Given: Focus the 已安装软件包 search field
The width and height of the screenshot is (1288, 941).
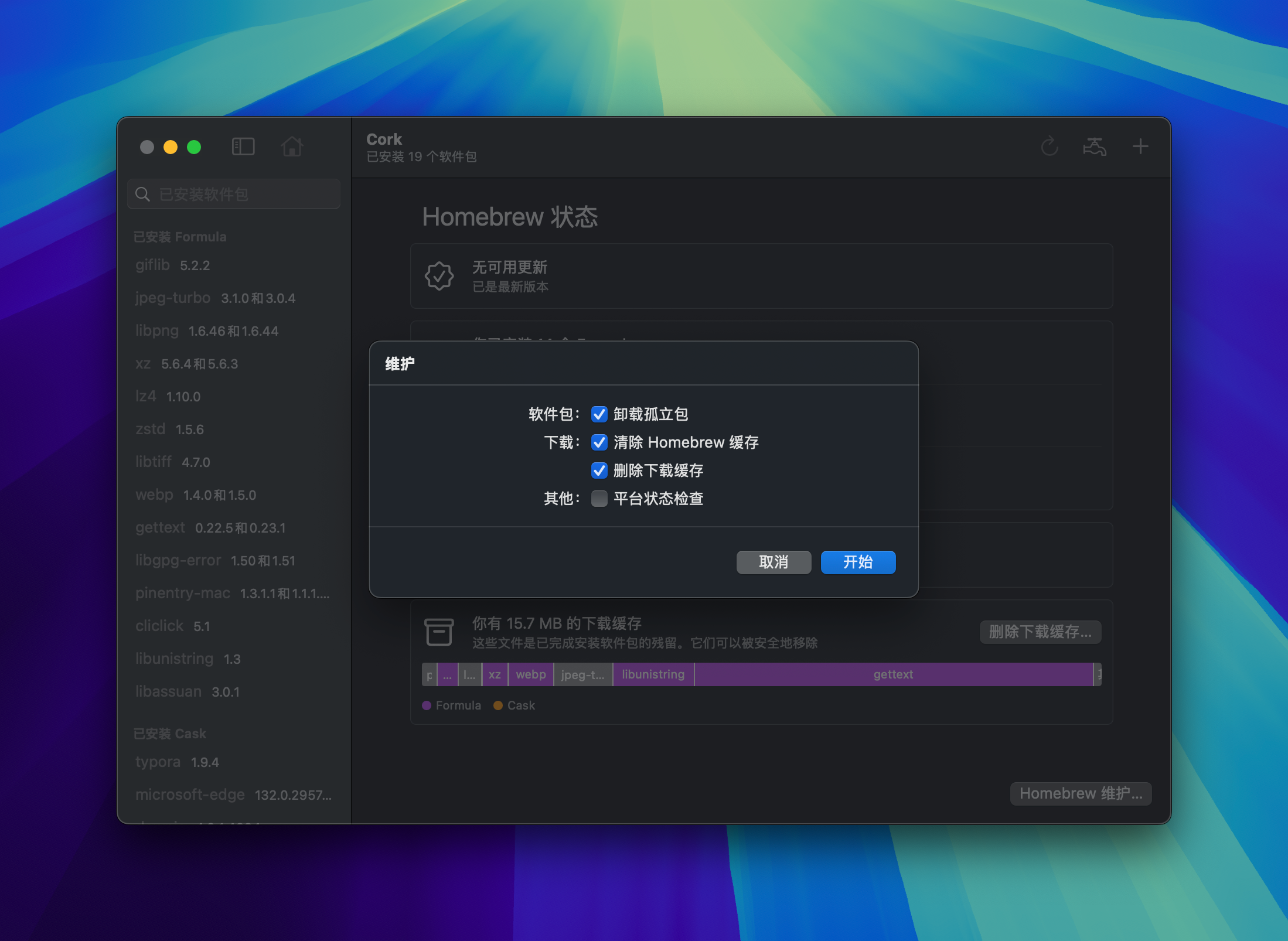Looking at the screenshot, I should (234, 194).
